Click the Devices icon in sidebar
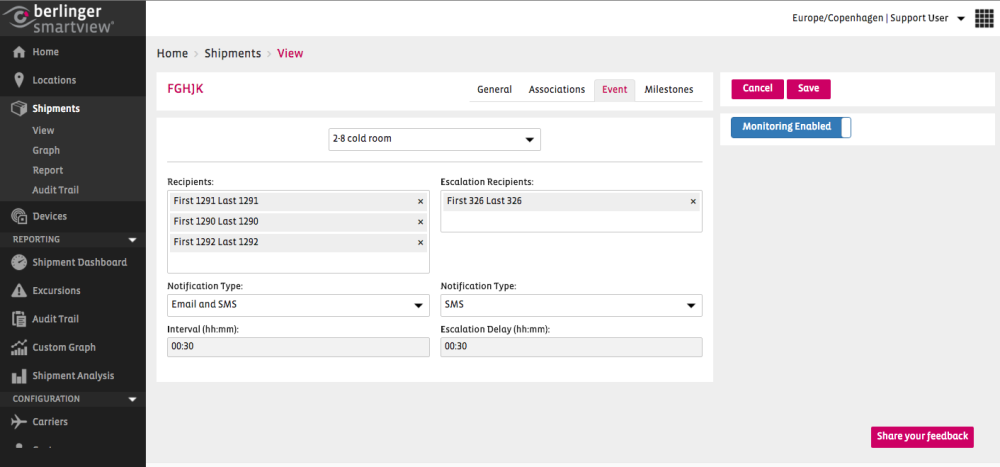Image resolution: width=1000 pixels, height=467 pixels. (x=19, y=216)
